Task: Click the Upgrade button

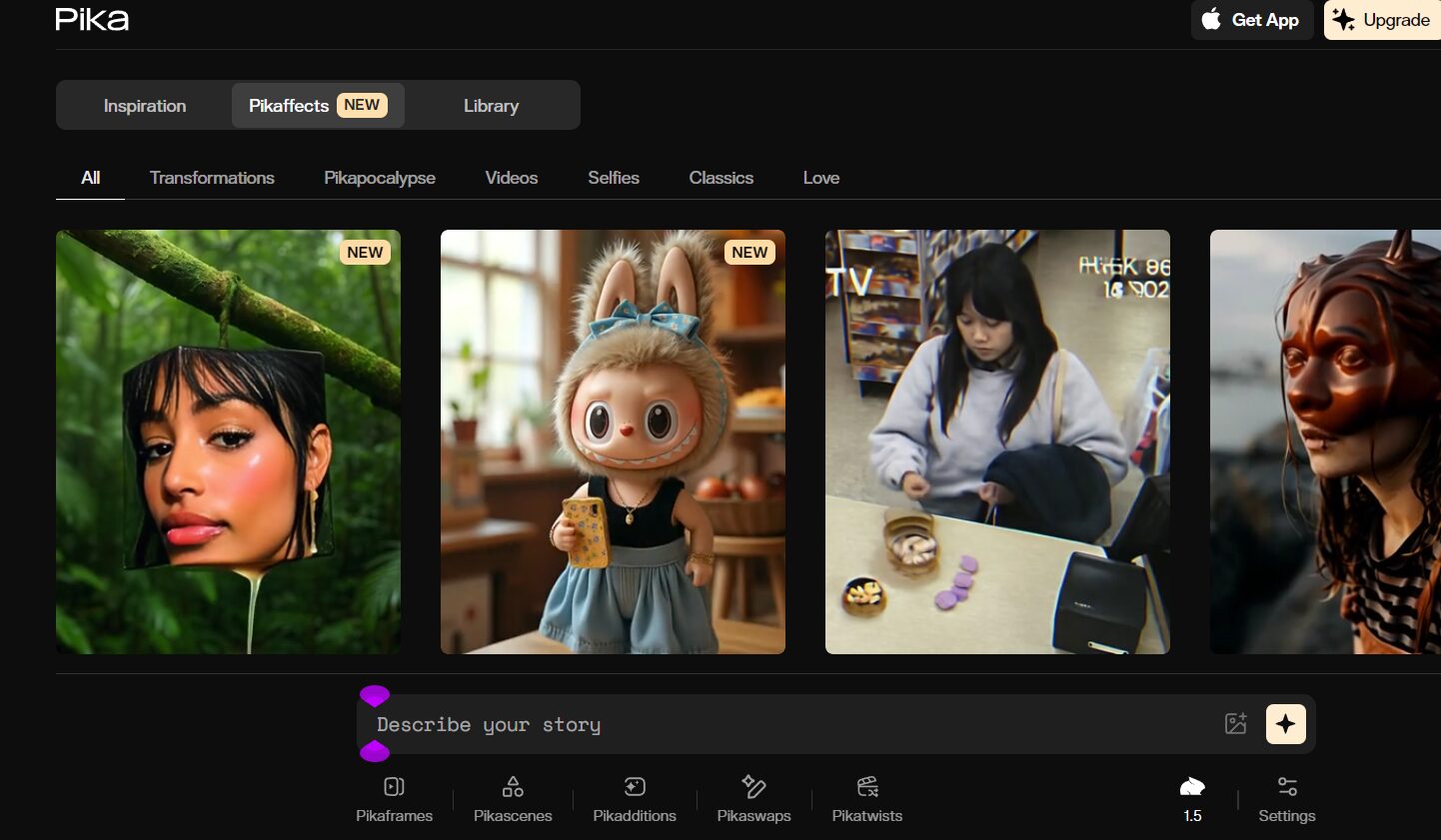Action: tap(1383, 20)
